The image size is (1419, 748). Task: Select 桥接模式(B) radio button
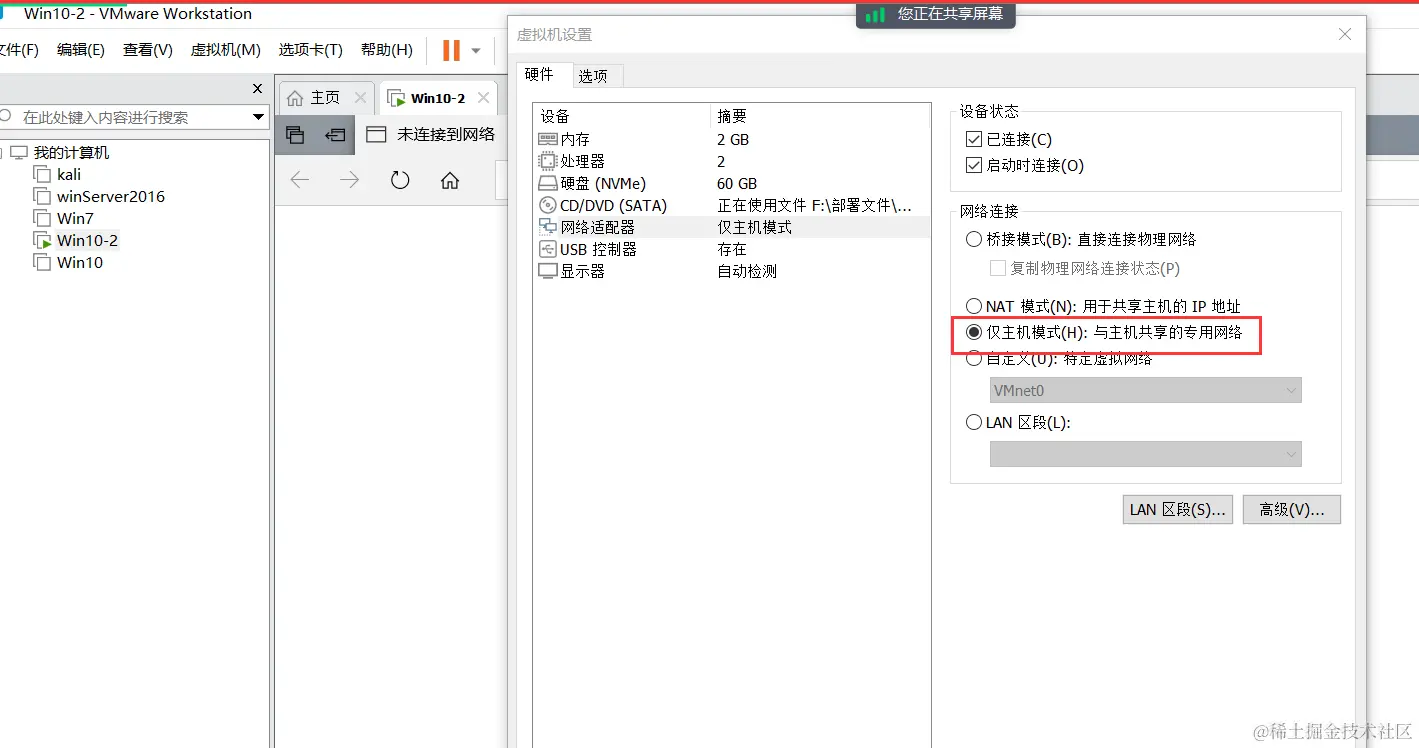[974, 240]
